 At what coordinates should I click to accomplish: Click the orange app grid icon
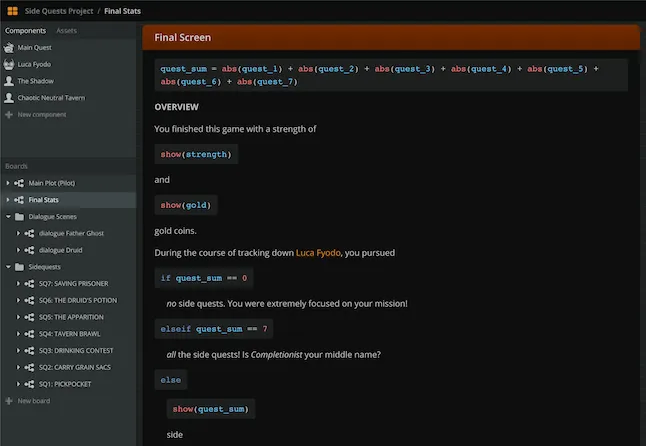pyautogui.click(x=12, y=11)
